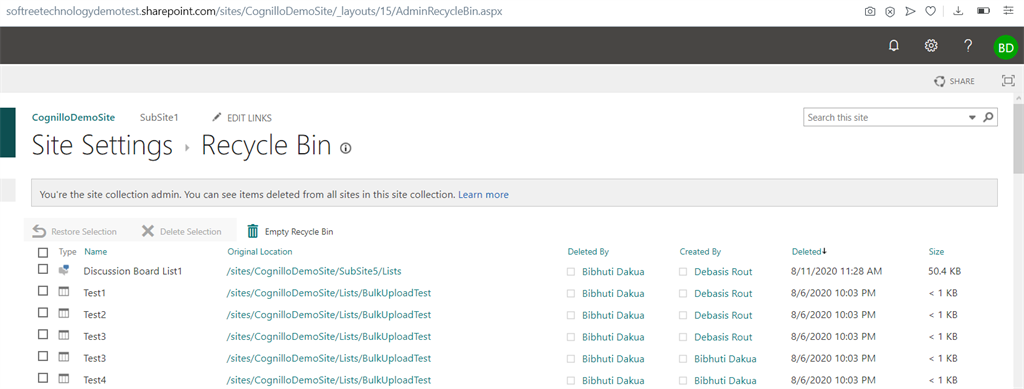Image resolution: width=1024 pixels, height=389 pixels.
Task: Click browser snapshot camera icon
Action: click(870, 12)
